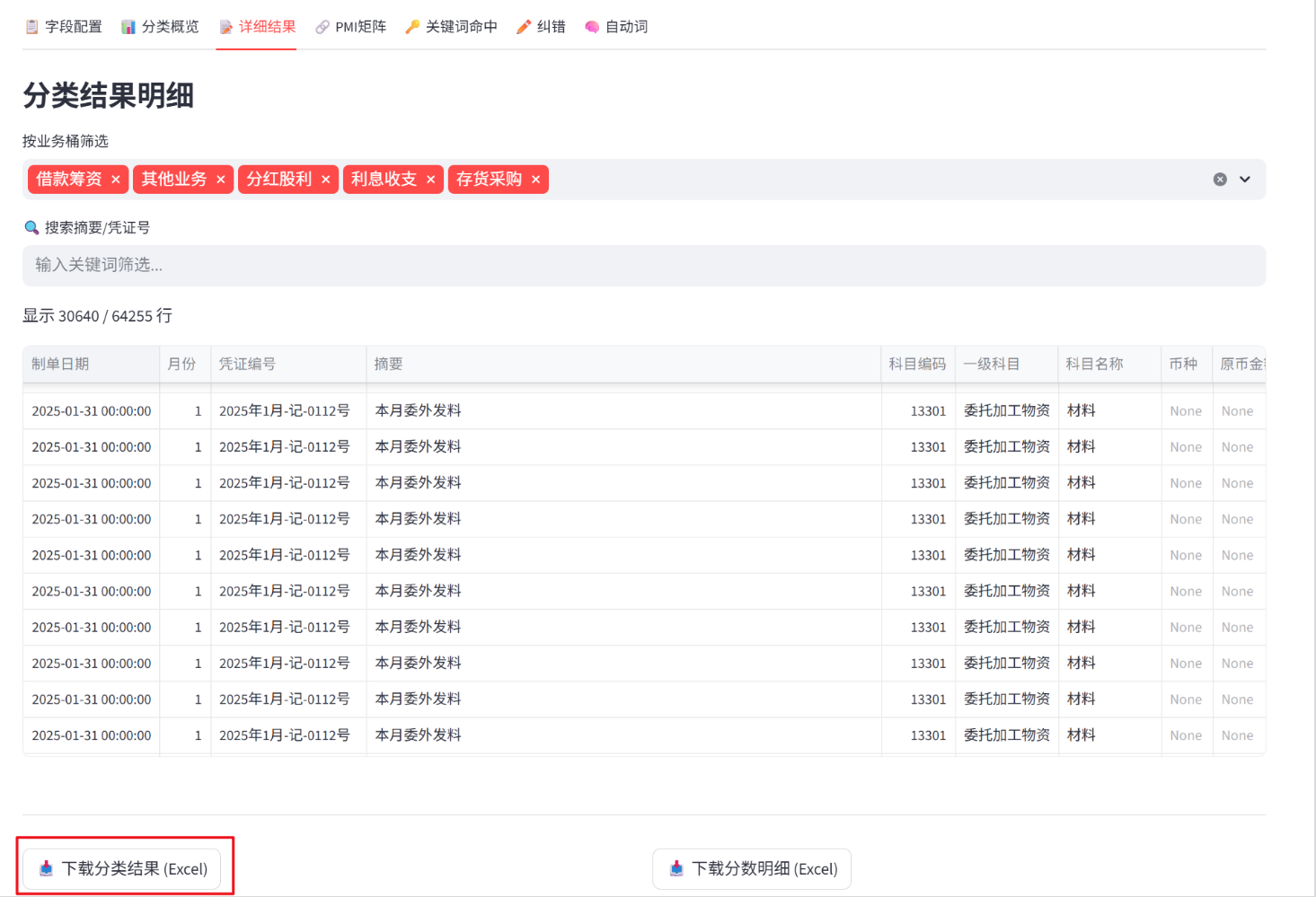Remove the 利息收支 filter tag
The image size is (1316, 897).
click(x=431, y=180)
